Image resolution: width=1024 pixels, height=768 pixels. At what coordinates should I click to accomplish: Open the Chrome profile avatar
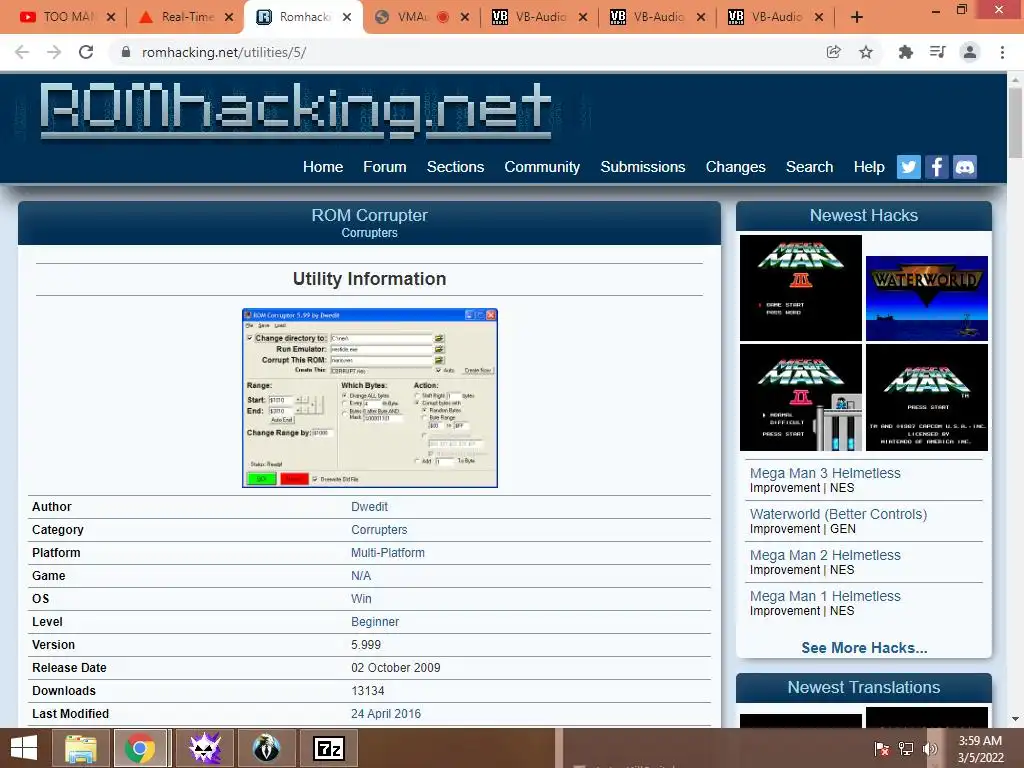[970, 52]
